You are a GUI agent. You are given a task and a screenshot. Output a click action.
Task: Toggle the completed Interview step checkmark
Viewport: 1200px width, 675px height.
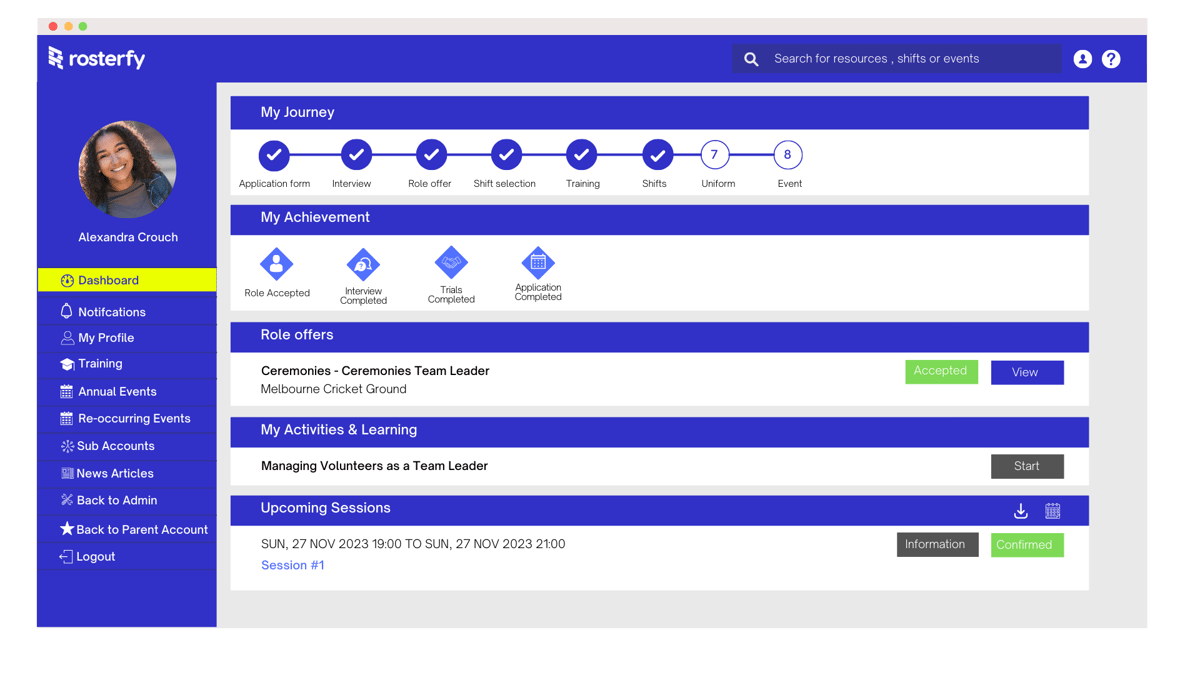pyautogui.click(x=355, y=154)
